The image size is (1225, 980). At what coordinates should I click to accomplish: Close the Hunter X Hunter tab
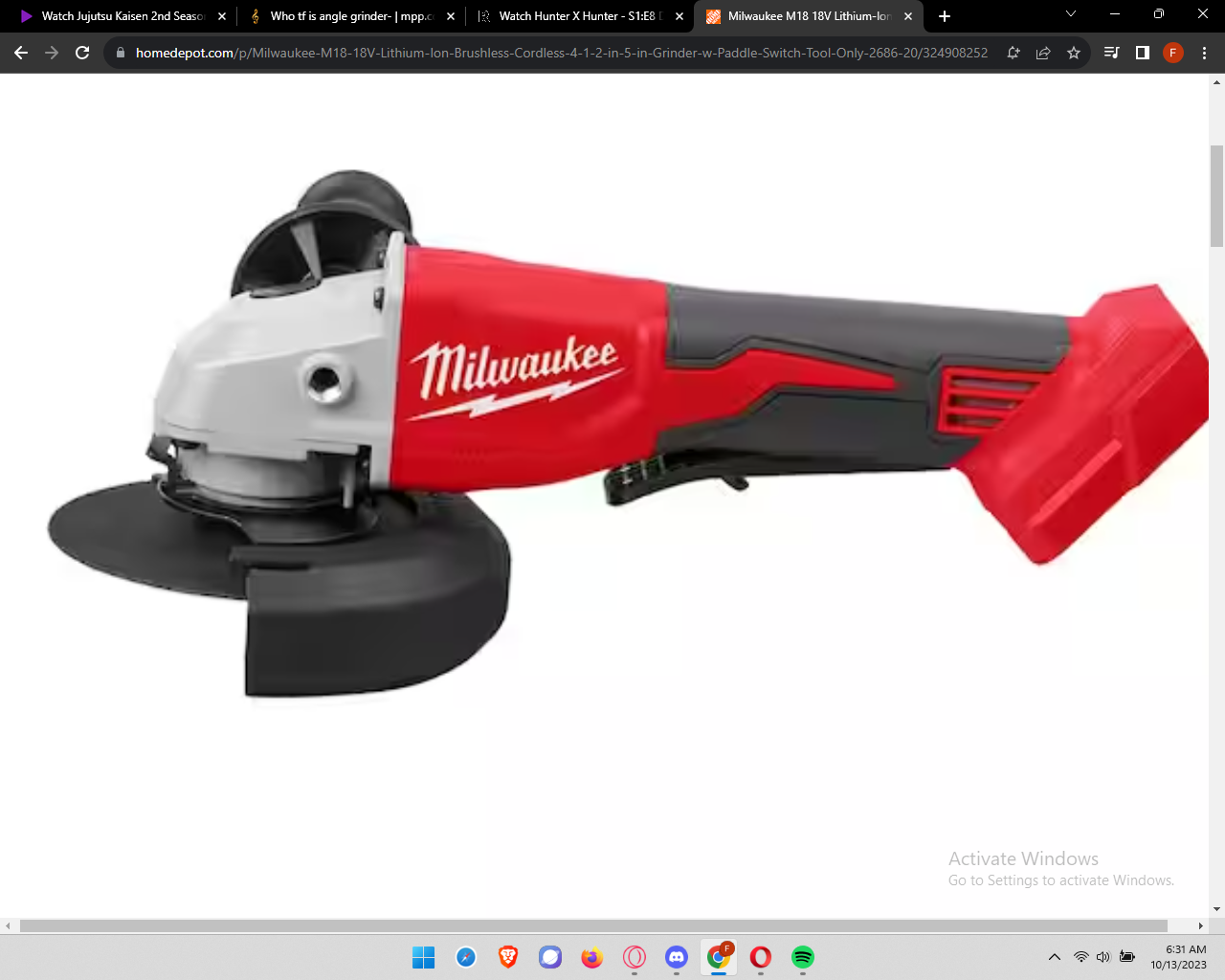click(x=679, y=16)
